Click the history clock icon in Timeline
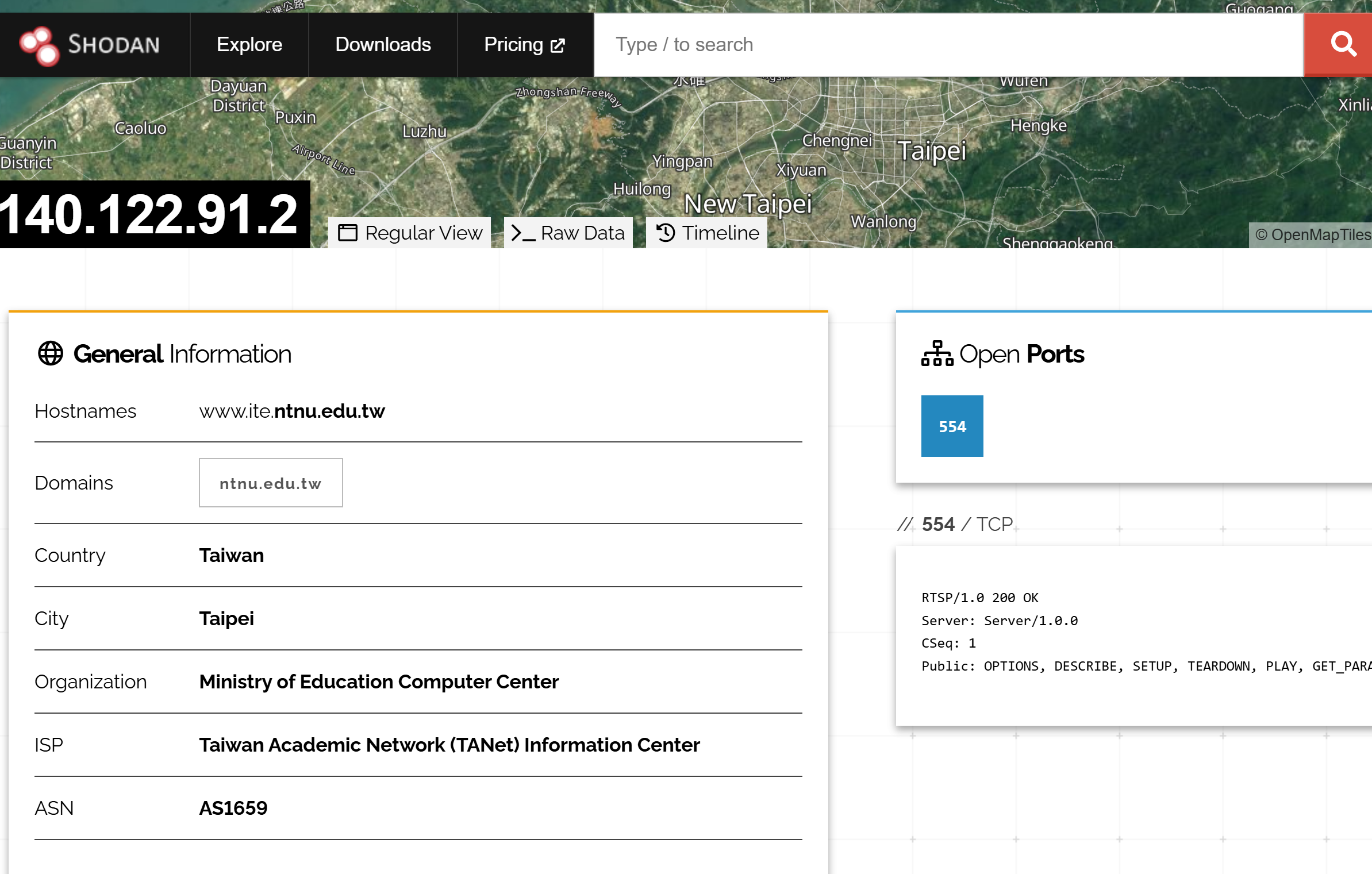Screen dimensions: 1372x874 coord(666,233)
